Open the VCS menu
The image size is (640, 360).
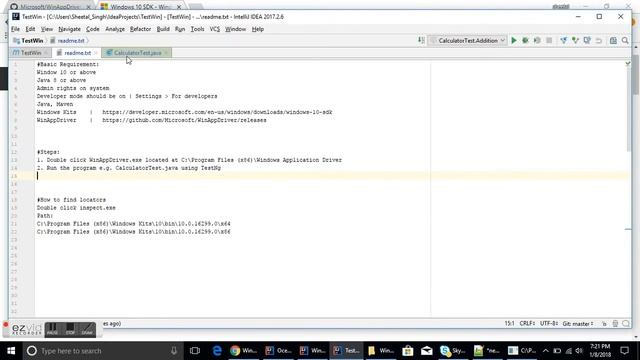click(x=215, y=29)
